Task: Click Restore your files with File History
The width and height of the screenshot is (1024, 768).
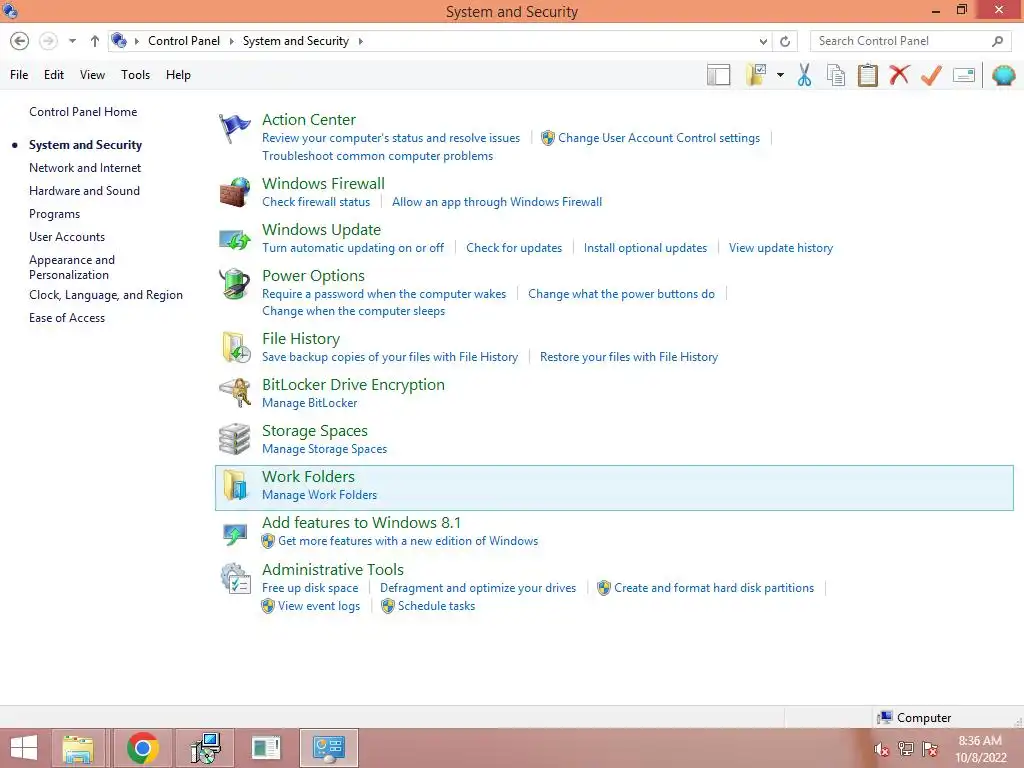Action: click(x=629, y=357)
